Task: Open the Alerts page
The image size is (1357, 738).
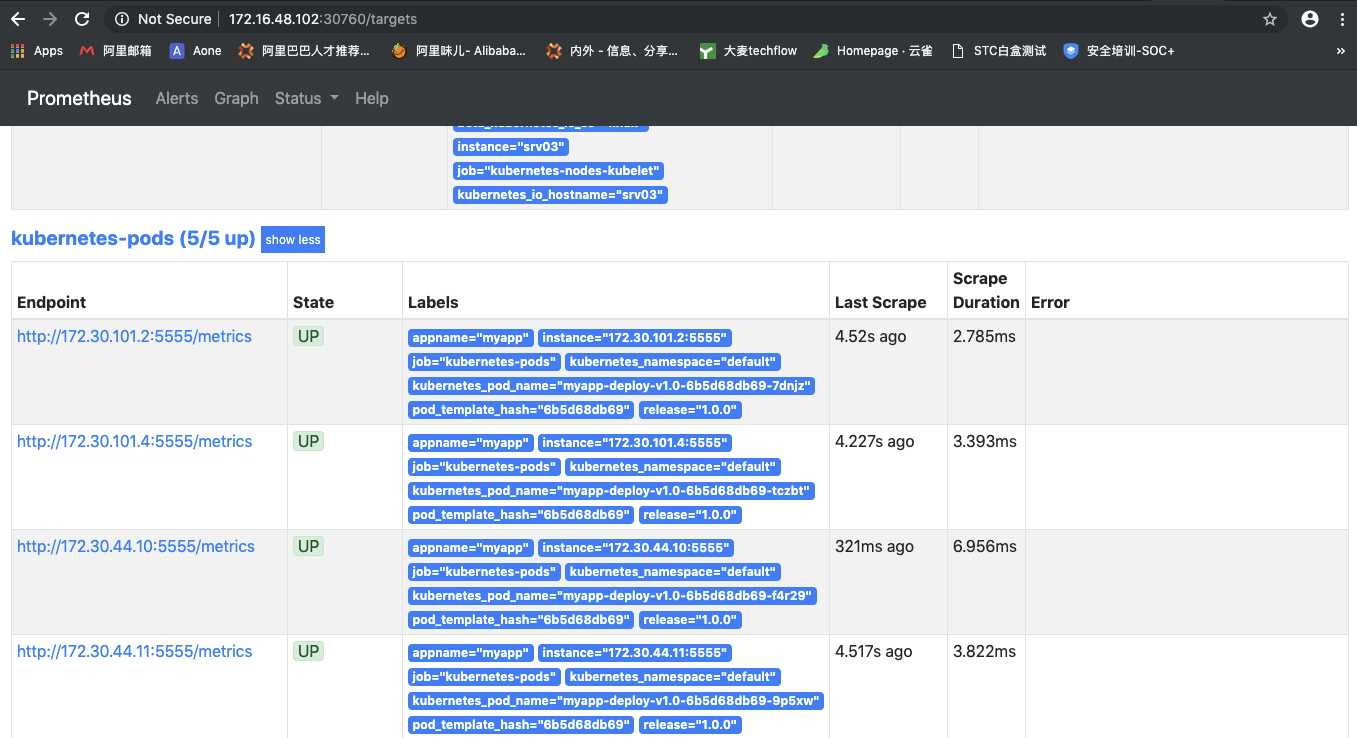Action: coord(177,98)
